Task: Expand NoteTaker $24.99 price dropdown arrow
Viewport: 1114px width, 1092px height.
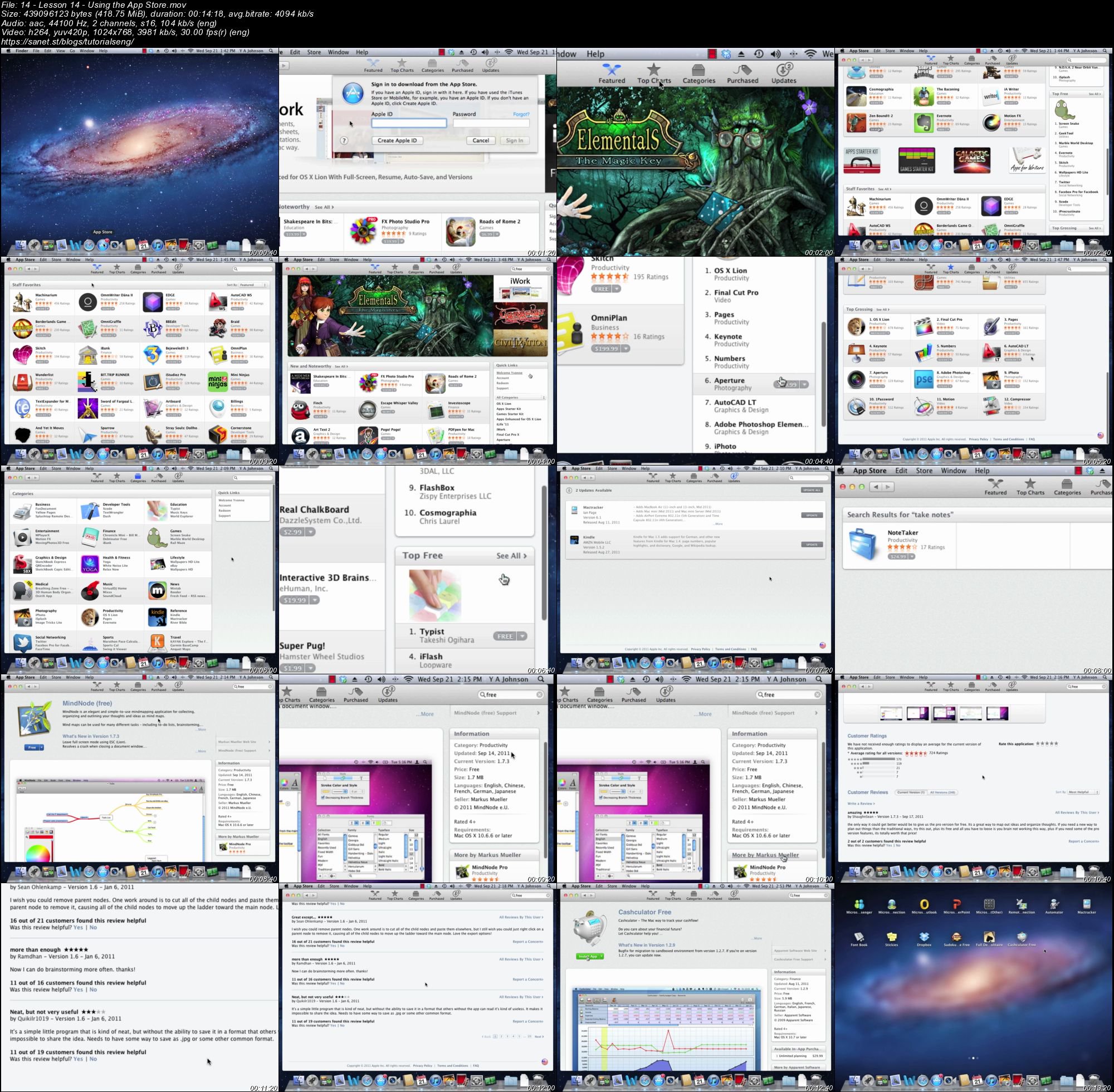Action: coord(911,556)
